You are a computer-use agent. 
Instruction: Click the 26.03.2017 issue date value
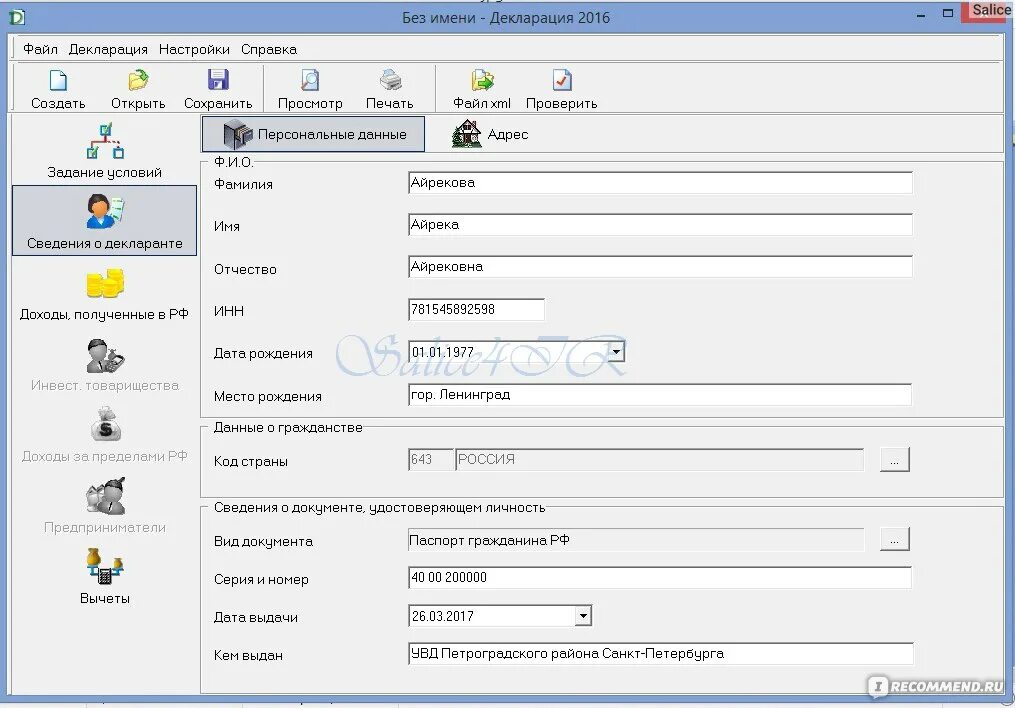(443, 616)
